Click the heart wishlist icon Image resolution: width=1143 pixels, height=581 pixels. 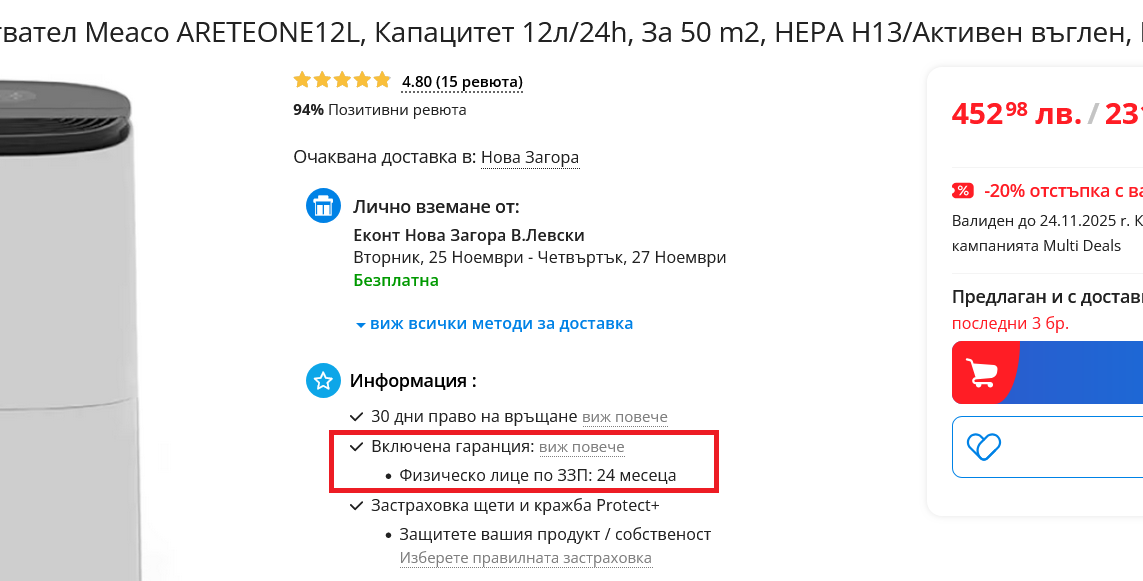point(984,446)
